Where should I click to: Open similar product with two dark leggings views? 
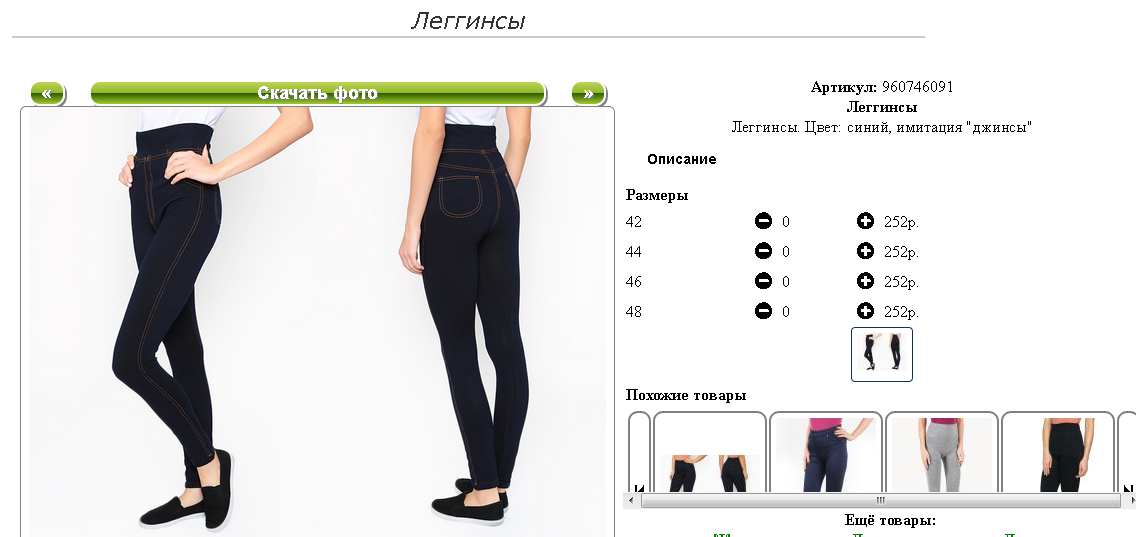click(709, 454)
